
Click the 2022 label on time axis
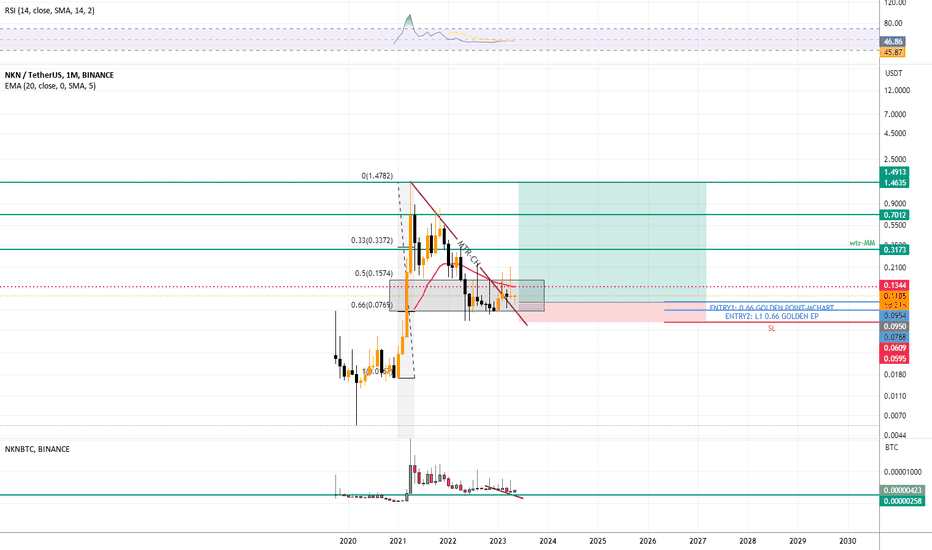coord(448,541)
